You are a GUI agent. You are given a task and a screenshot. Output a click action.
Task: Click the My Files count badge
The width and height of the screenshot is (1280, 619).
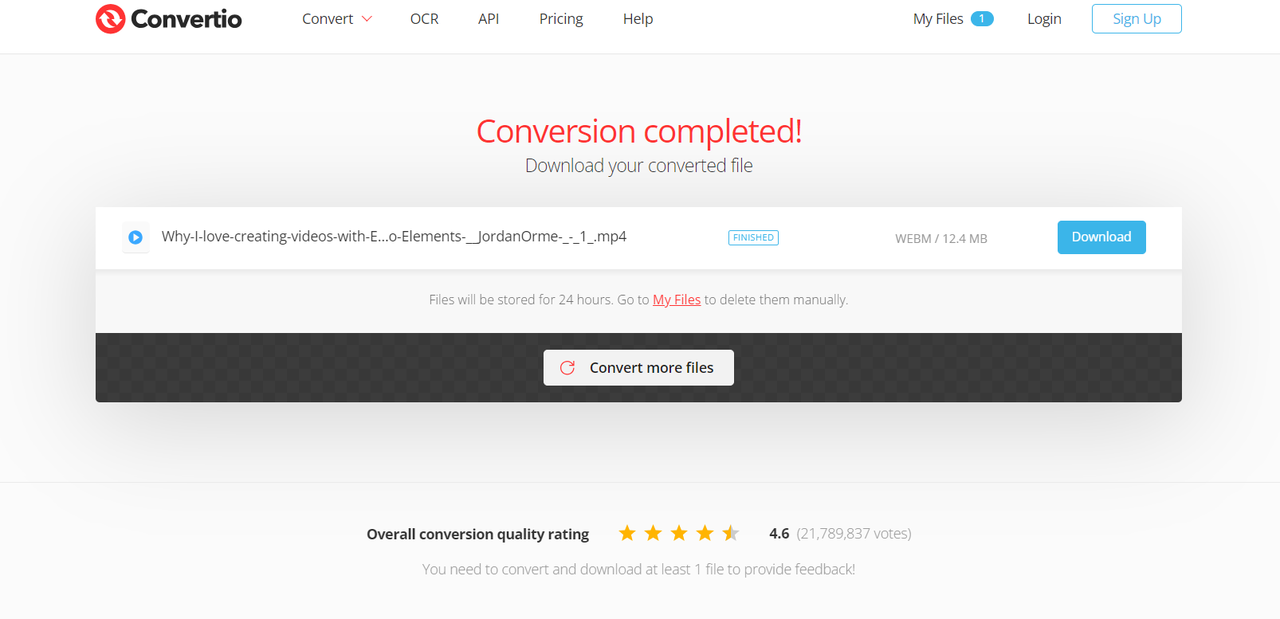[x=982, y=19]
